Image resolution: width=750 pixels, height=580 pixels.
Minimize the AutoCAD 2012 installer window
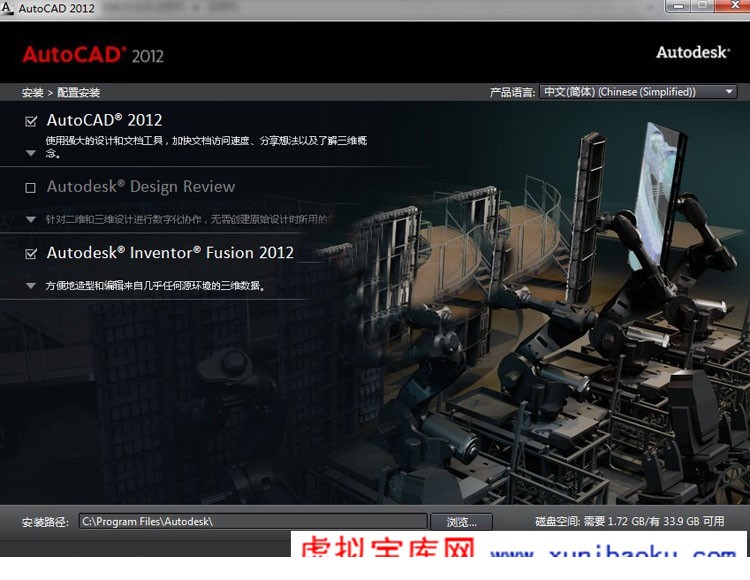pos(677,6)
